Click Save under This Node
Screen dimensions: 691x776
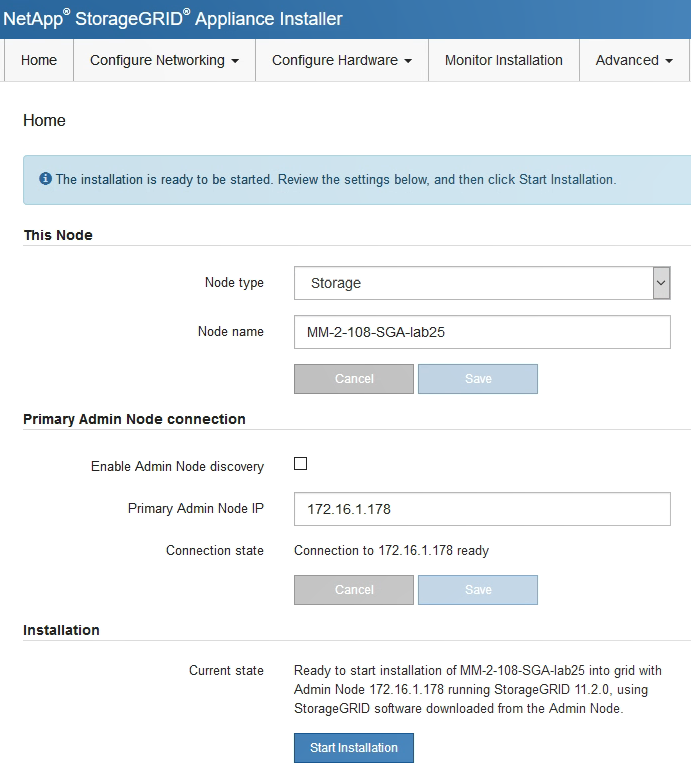coord(478,379)
